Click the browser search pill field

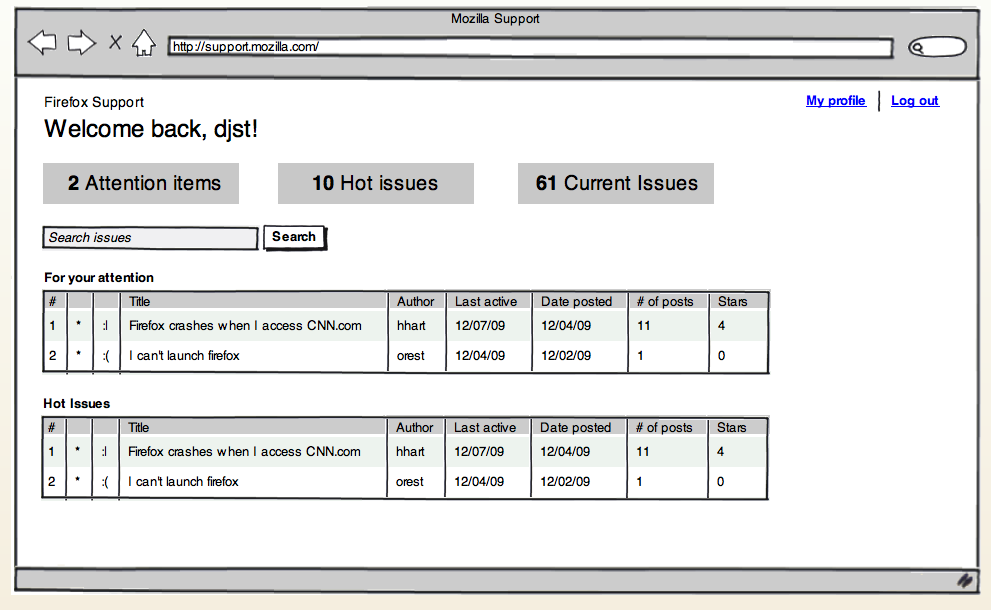(x=937, y=47)
